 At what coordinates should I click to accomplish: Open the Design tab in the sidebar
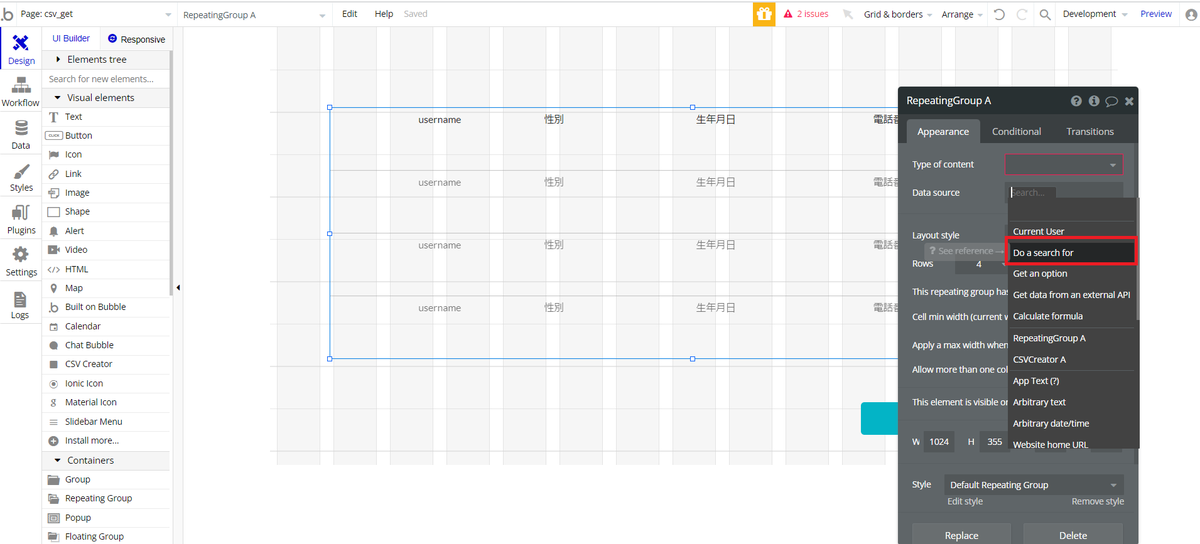(21, 48)
